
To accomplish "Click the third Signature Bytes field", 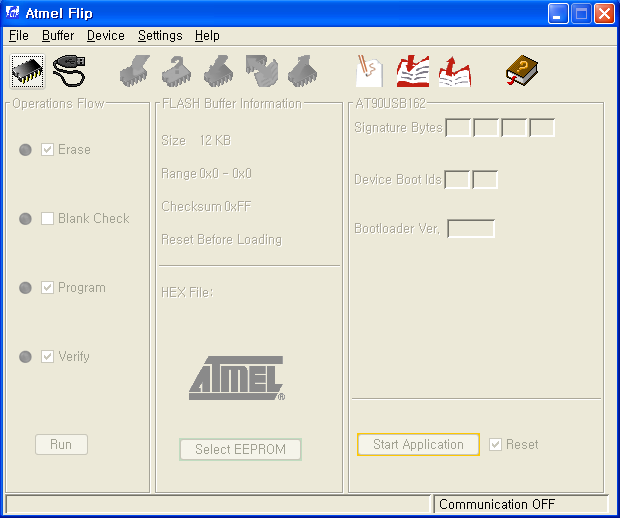I will [x=514, y=127].
